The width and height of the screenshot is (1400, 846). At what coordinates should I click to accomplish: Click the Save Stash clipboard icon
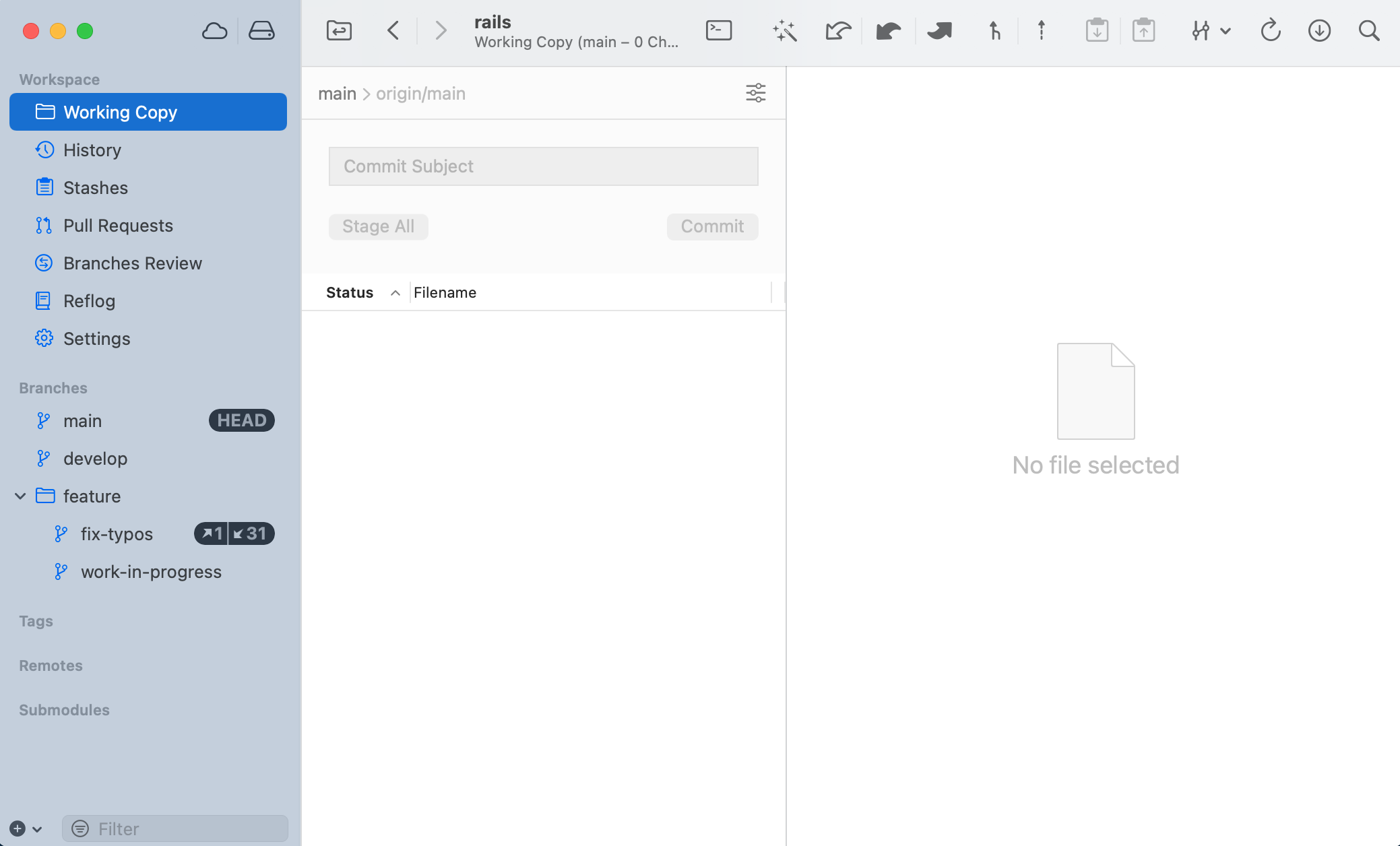1097,30
